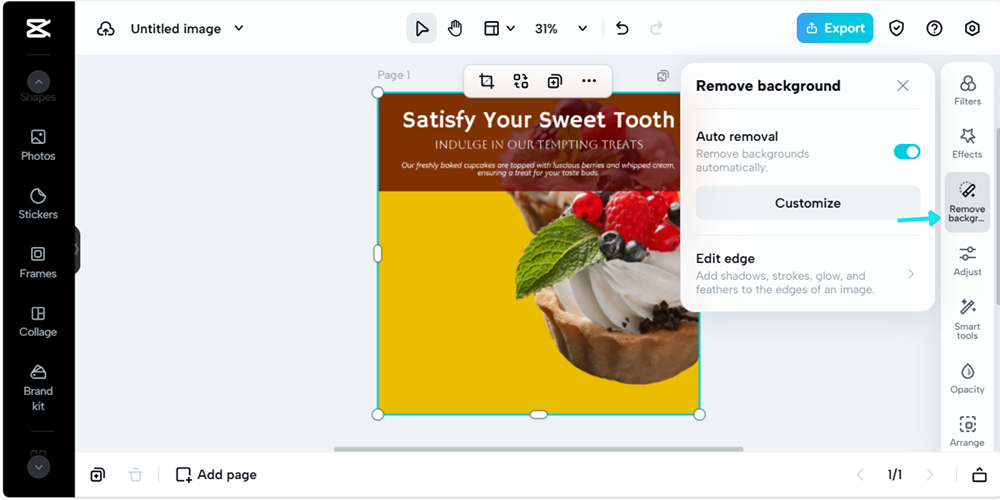This screenshot has width=1000, height=500.
Task: Activate the hand pan tool
Action: (455, 29)
